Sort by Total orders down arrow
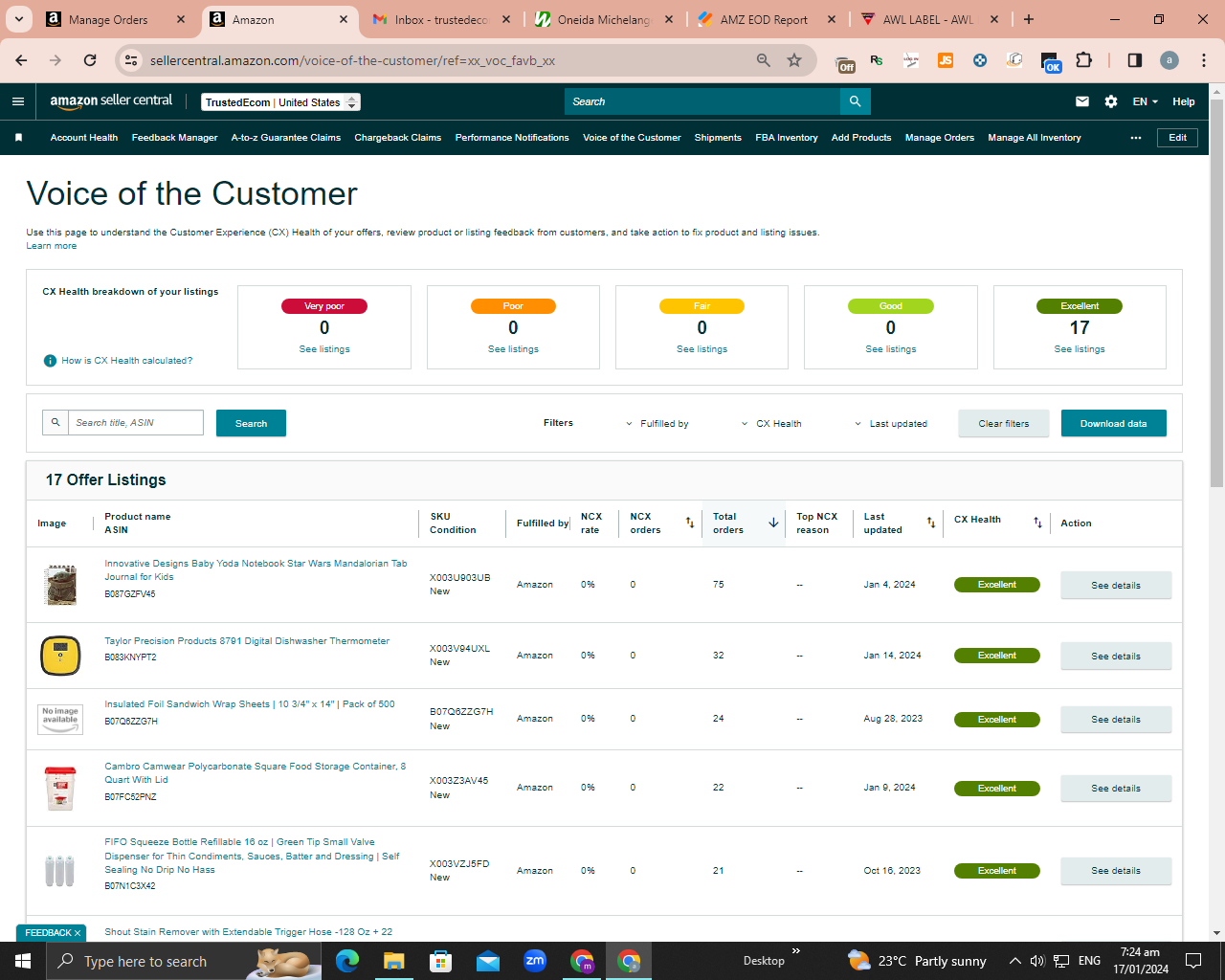The height and width of the screenshot is (980, 1225). tap(773, 523)
